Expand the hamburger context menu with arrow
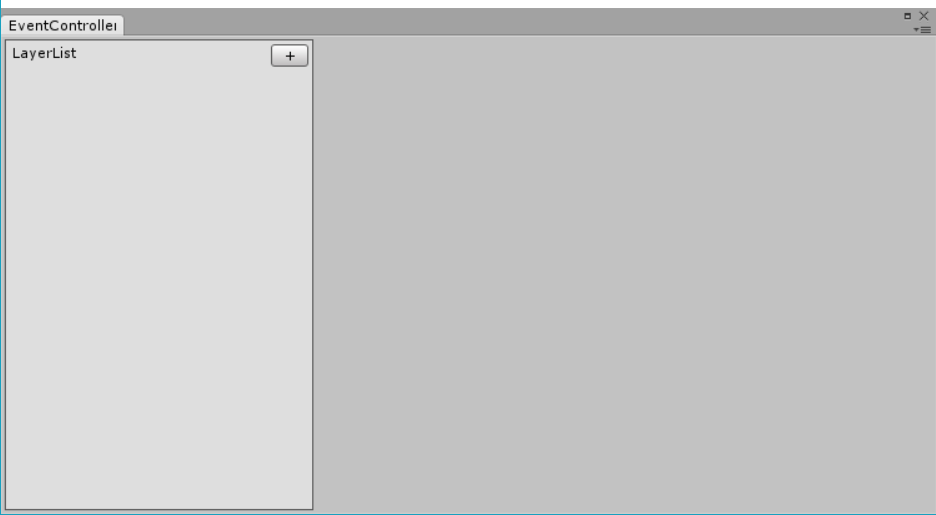936x515 pixels. coord(922,30)
